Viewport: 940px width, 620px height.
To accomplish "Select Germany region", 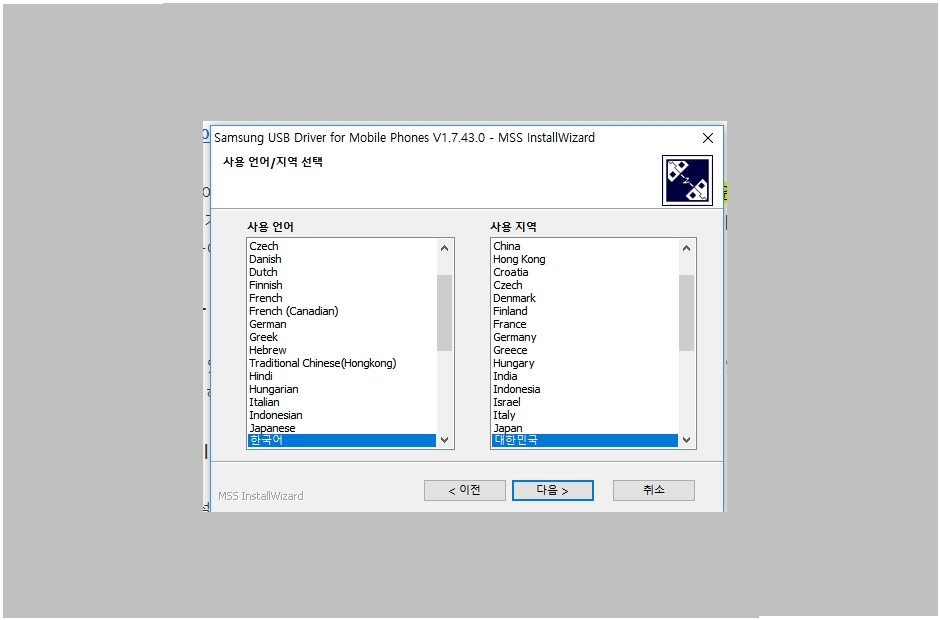I will (x=585, y=337).
